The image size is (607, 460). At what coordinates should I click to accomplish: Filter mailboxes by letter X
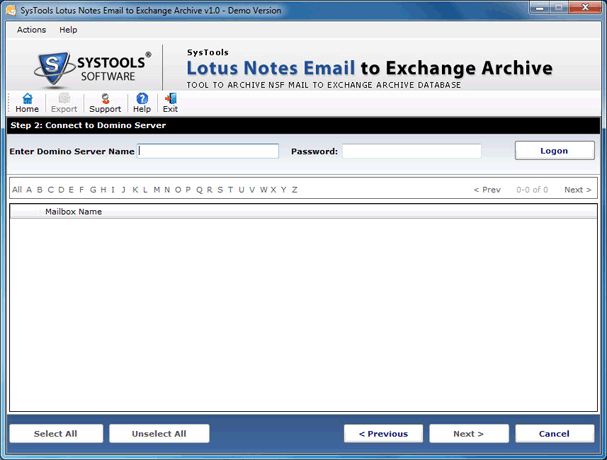coord(273,190)
